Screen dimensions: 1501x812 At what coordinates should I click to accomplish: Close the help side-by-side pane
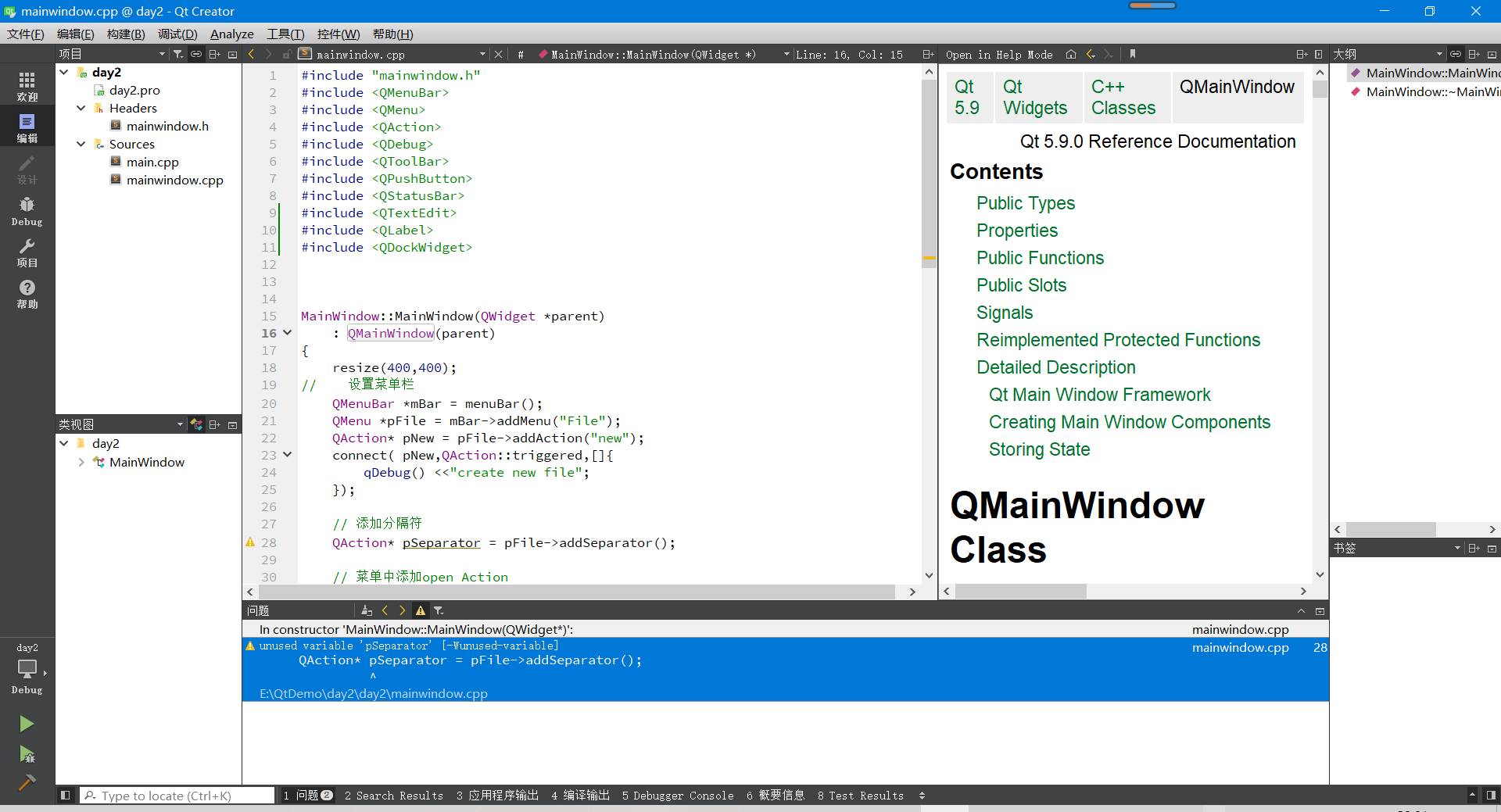pyautogui.click(x=1319, y=54)
